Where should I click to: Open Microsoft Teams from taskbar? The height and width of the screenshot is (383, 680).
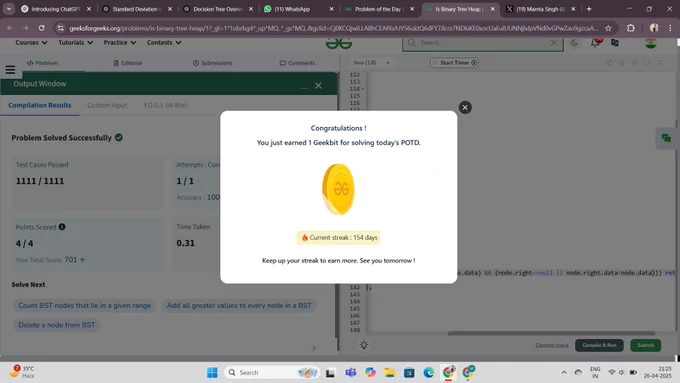pyautogui.click(x=350, y=372)
